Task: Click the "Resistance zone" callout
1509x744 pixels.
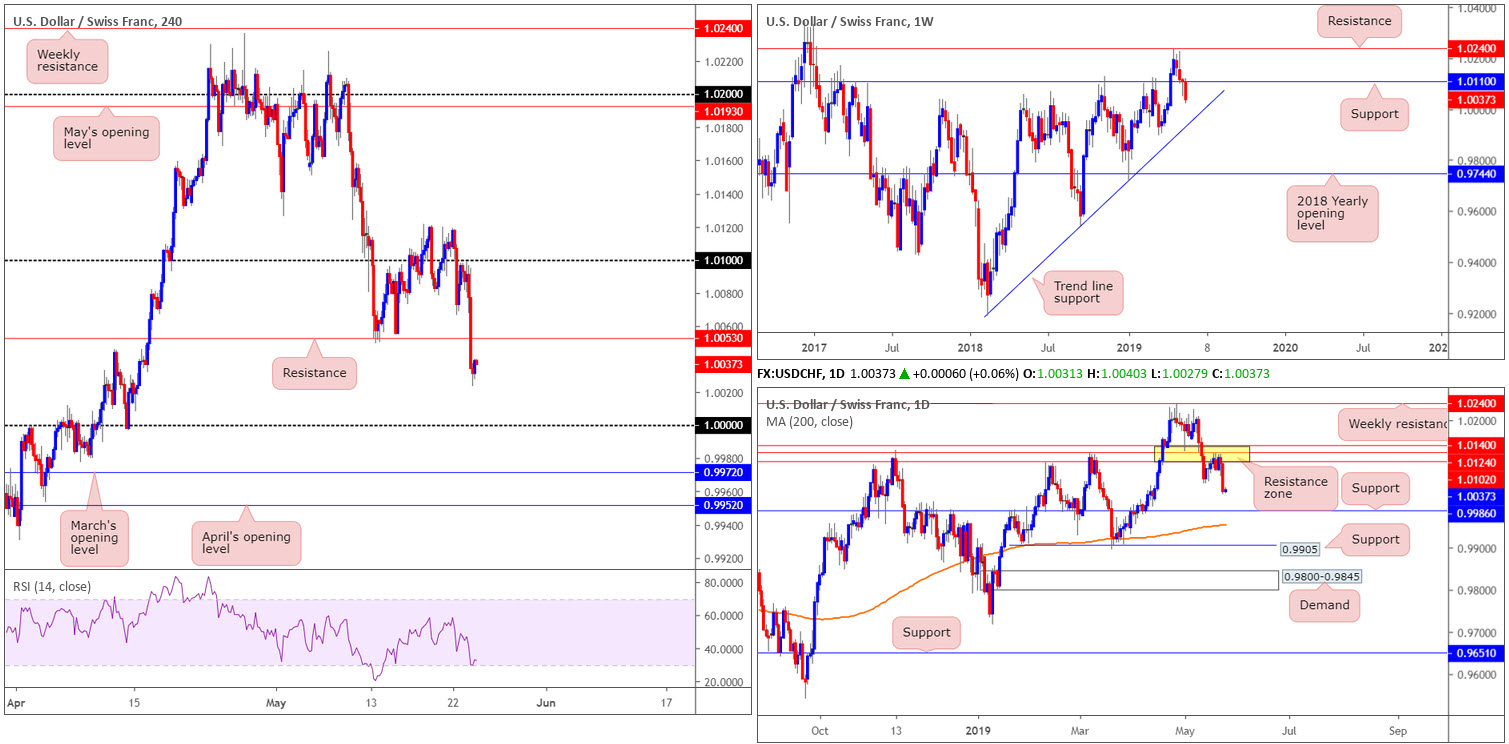Action: point(1298,488)
